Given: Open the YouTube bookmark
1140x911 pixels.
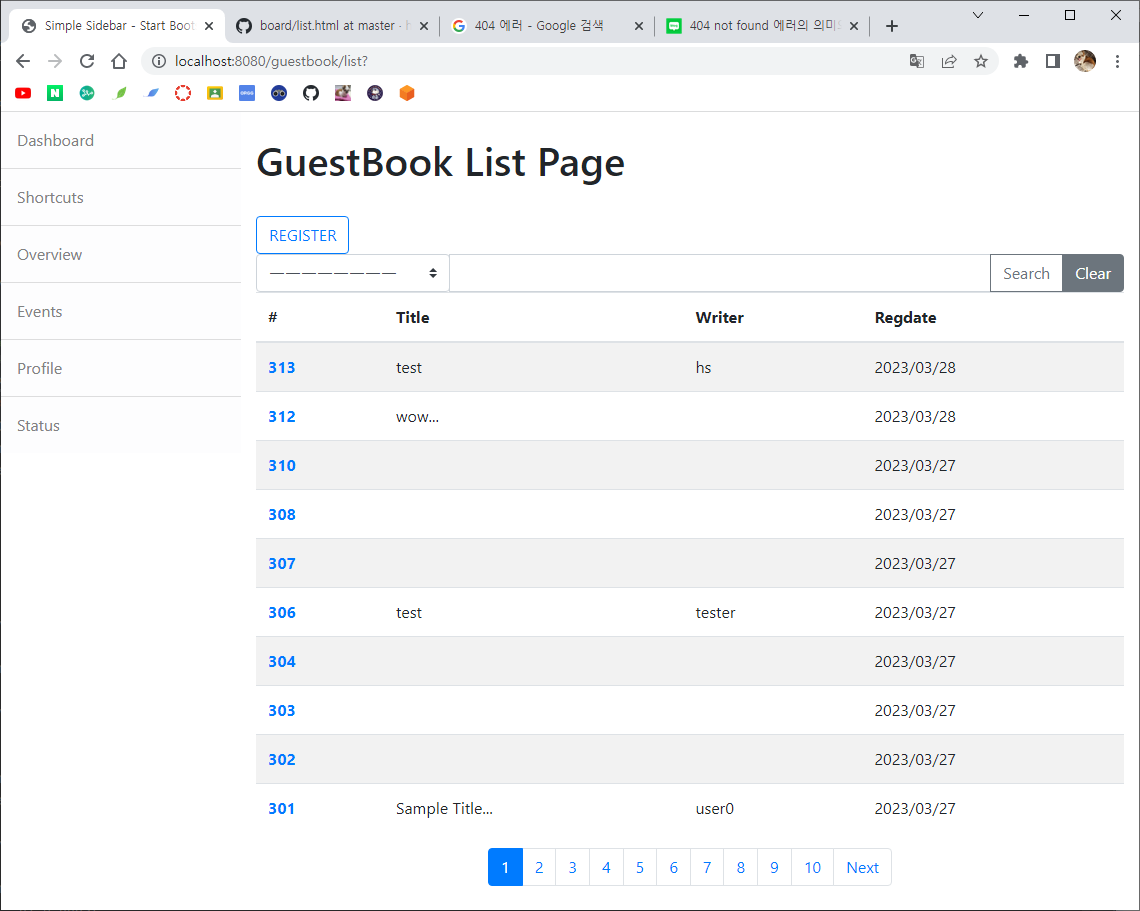Looking at the screenshot, I should [x=23, y=93].
